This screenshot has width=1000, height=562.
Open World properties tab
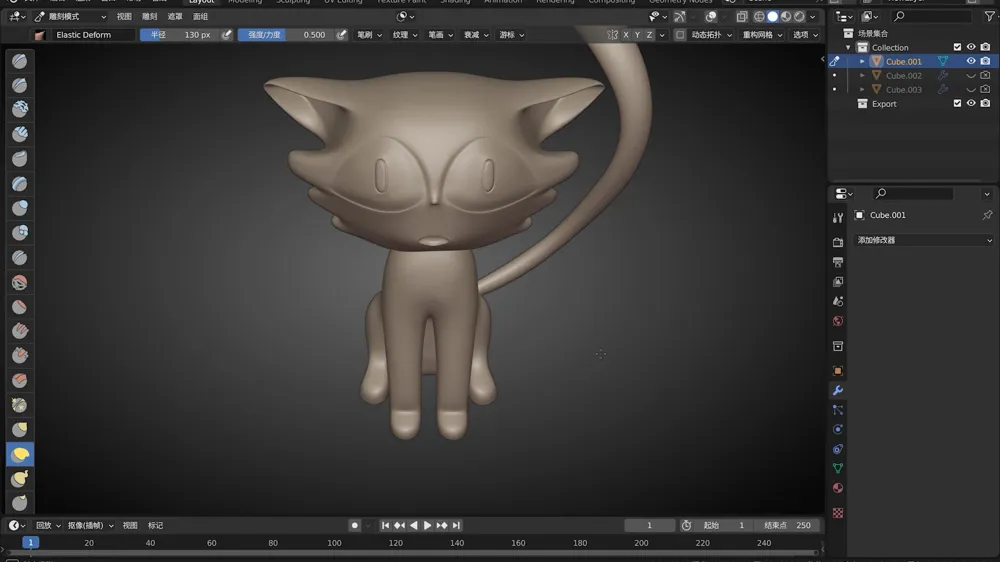(838, 321)
